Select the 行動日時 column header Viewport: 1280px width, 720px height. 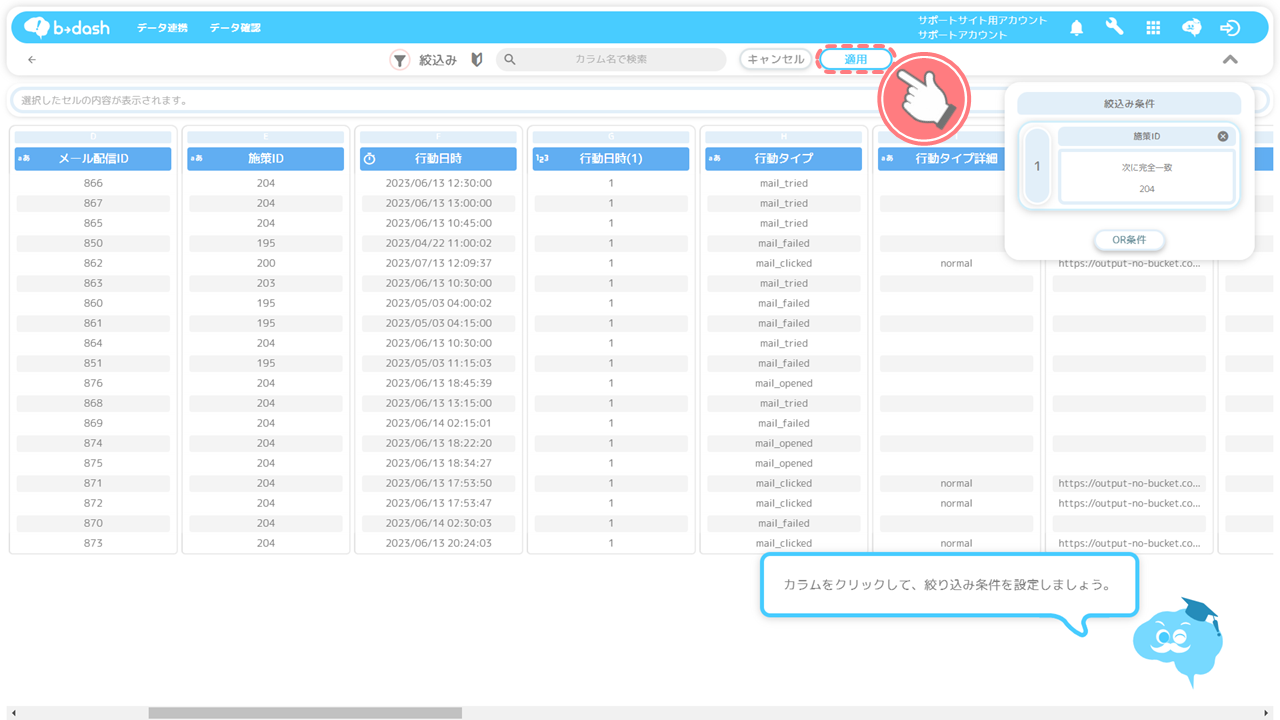438,159
